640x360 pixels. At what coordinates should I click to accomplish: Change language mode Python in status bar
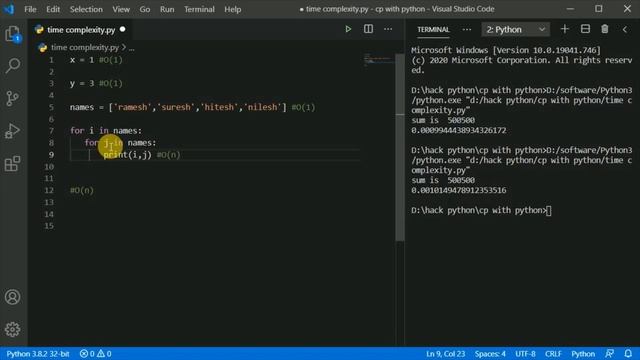[x=582, y=353]
